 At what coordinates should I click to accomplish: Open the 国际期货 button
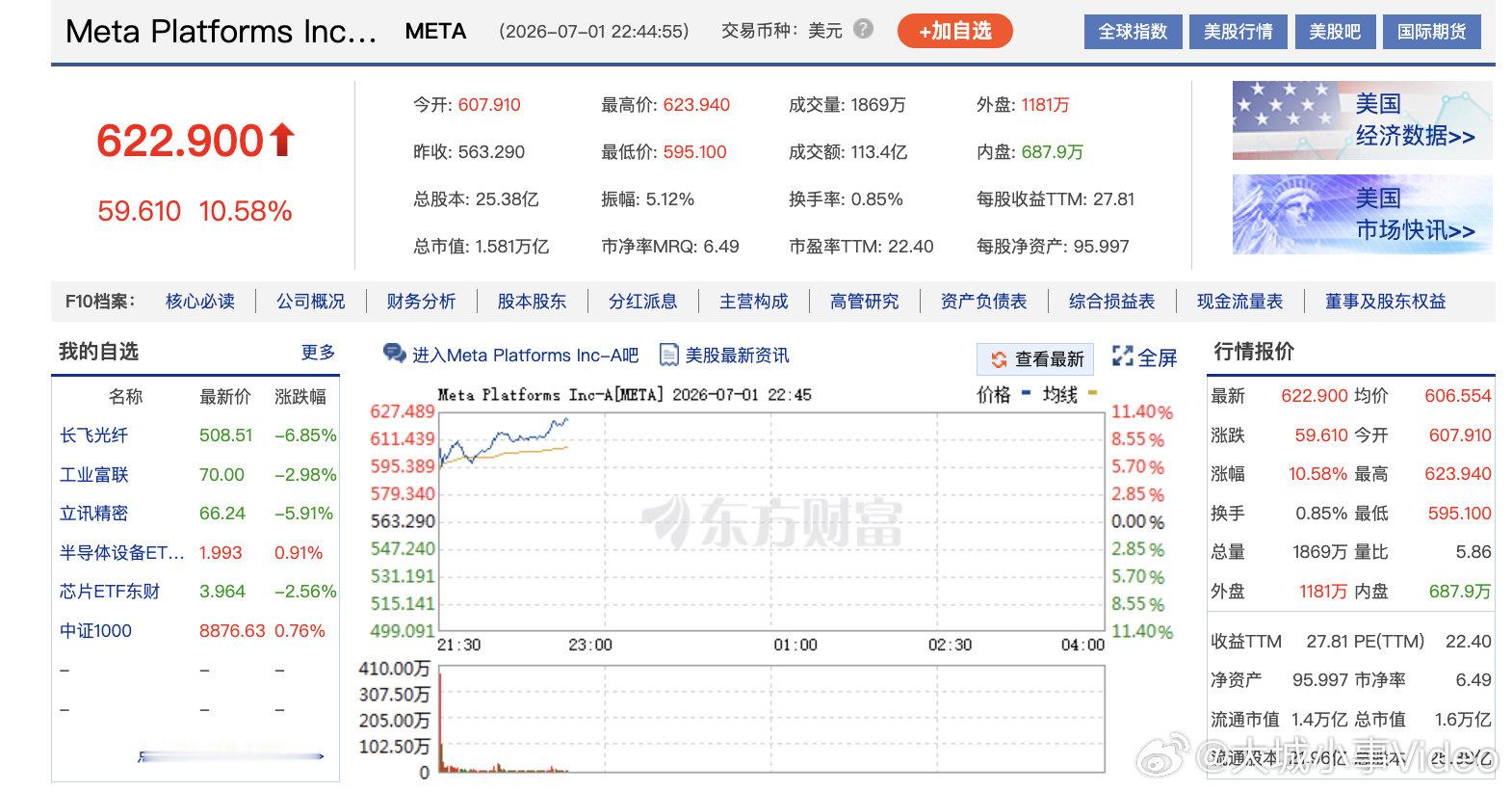(x=1432, y=32)
